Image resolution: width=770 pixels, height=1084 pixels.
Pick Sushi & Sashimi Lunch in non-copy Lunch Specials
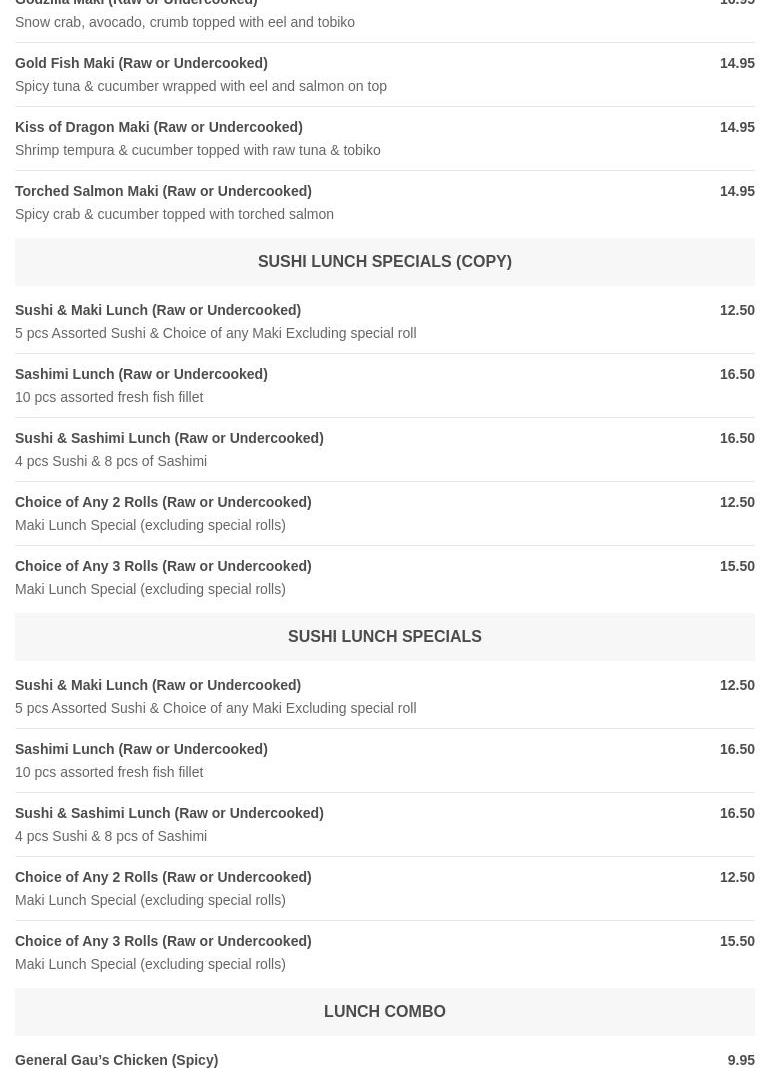pyautogui.click(x=169, y=813)
